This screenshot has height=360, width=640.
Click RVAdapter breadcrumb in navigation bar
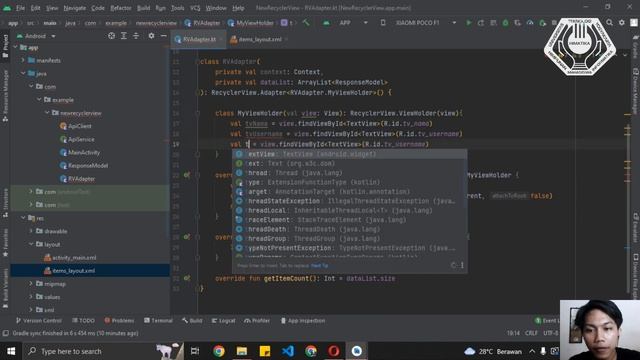[x=202, y=23]
